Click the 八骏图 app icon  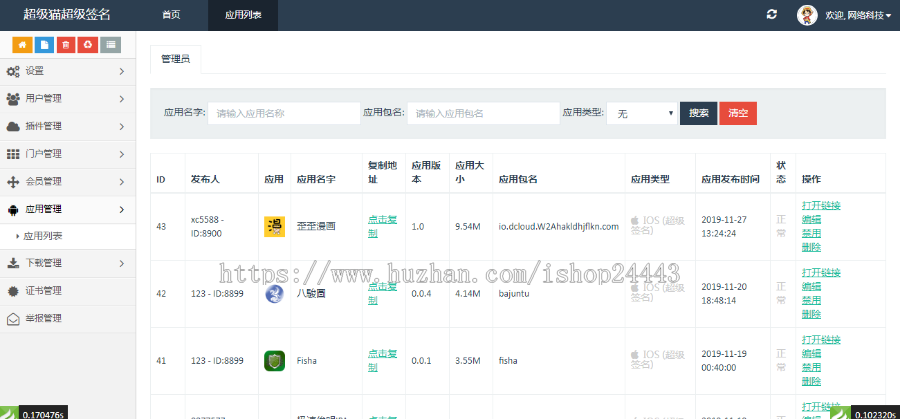click(x=274, y=294)
